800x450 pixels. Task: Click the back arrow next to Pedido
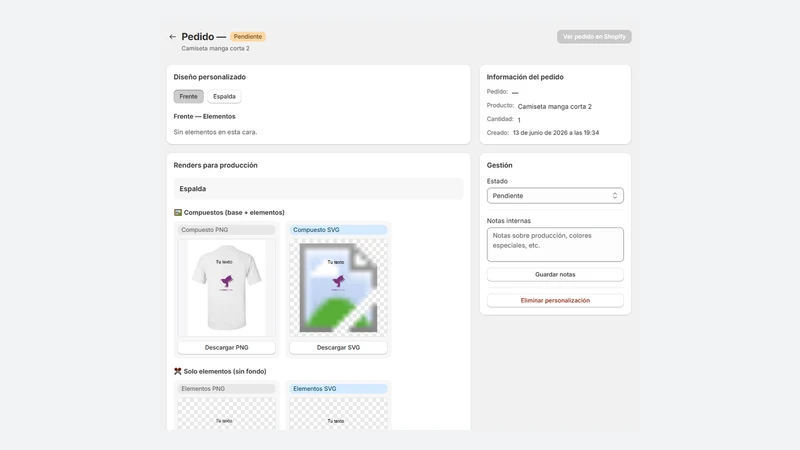click(172, 37)
